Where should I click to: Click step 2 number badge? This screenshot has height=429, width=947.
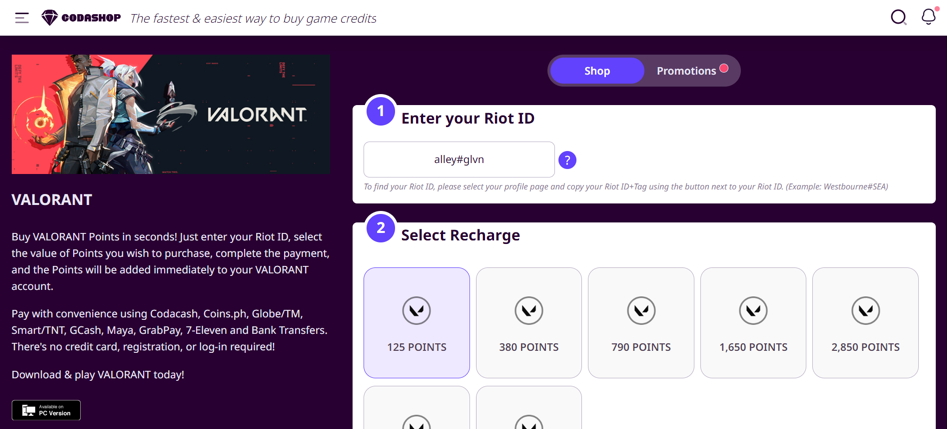pos(380,228)
